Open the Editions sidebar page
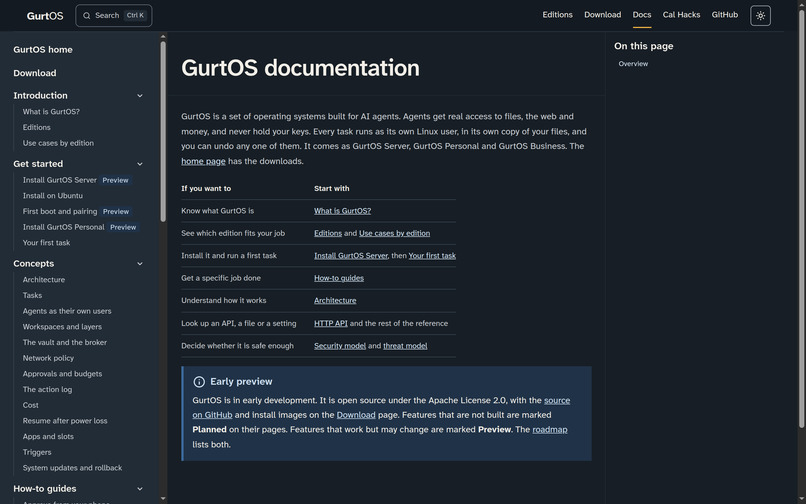This screenshot has height=504, width=806. (x=36, y=128)
